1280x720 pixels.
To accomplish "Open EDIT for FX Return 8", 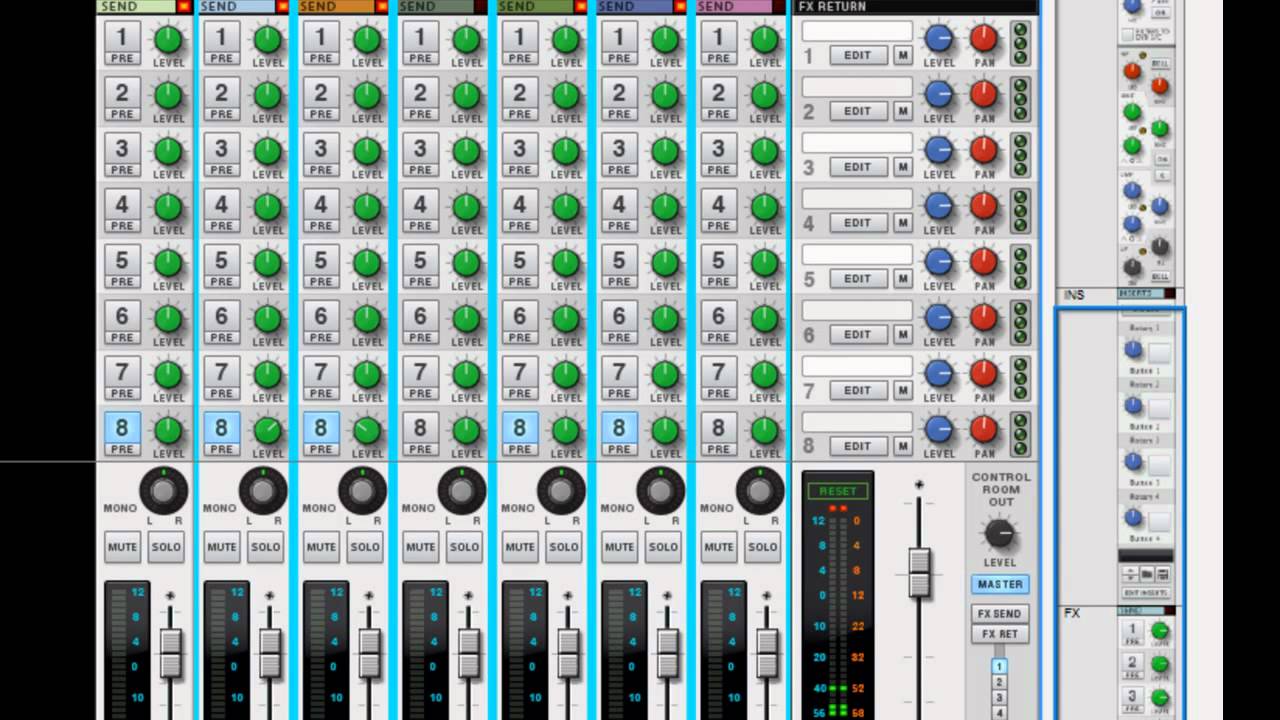I will (x=857, y=447).
